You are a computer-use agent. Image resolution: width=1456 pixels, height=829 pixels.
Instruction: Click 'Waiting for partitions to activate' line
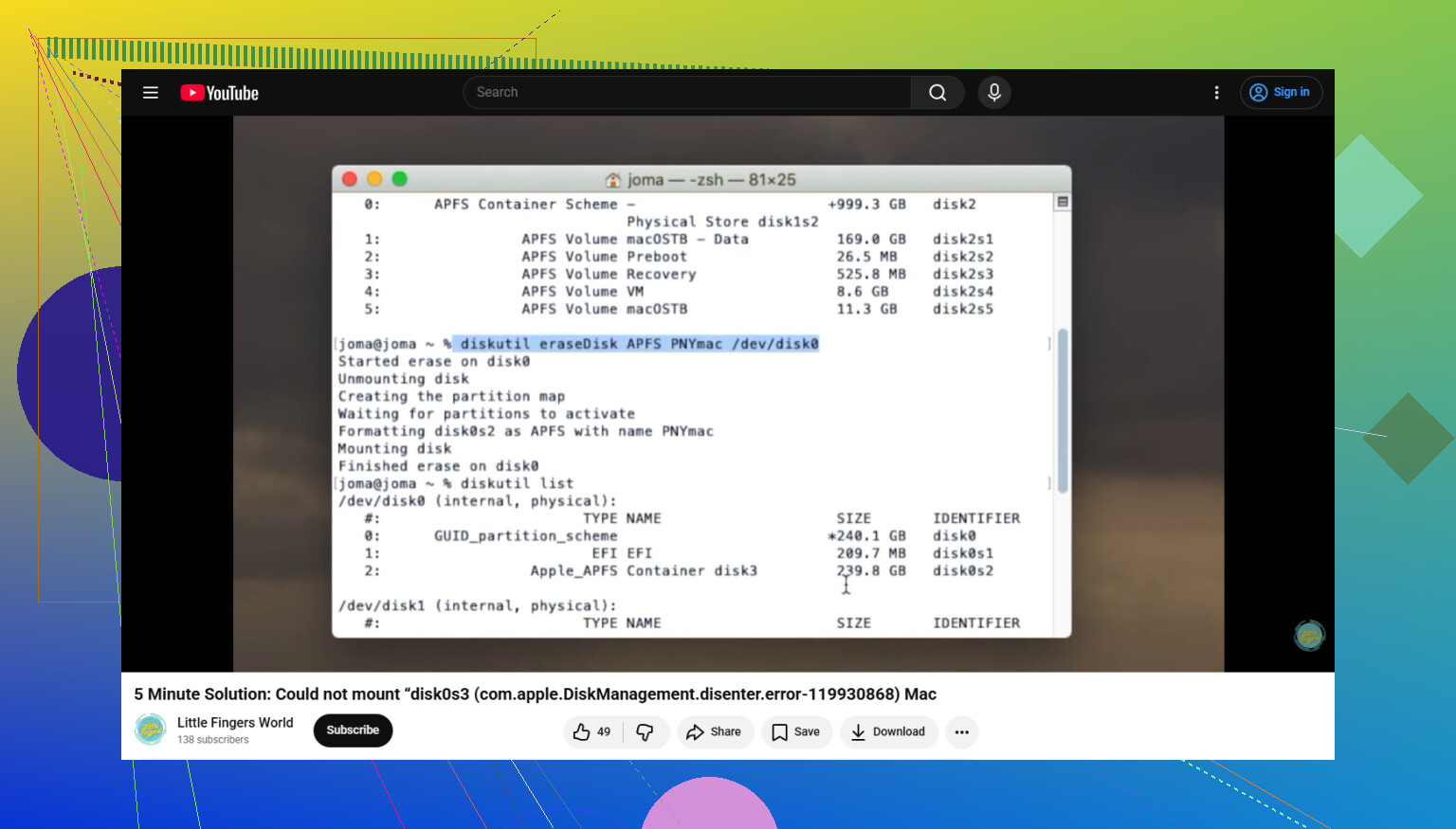click(x=486, y=414)
